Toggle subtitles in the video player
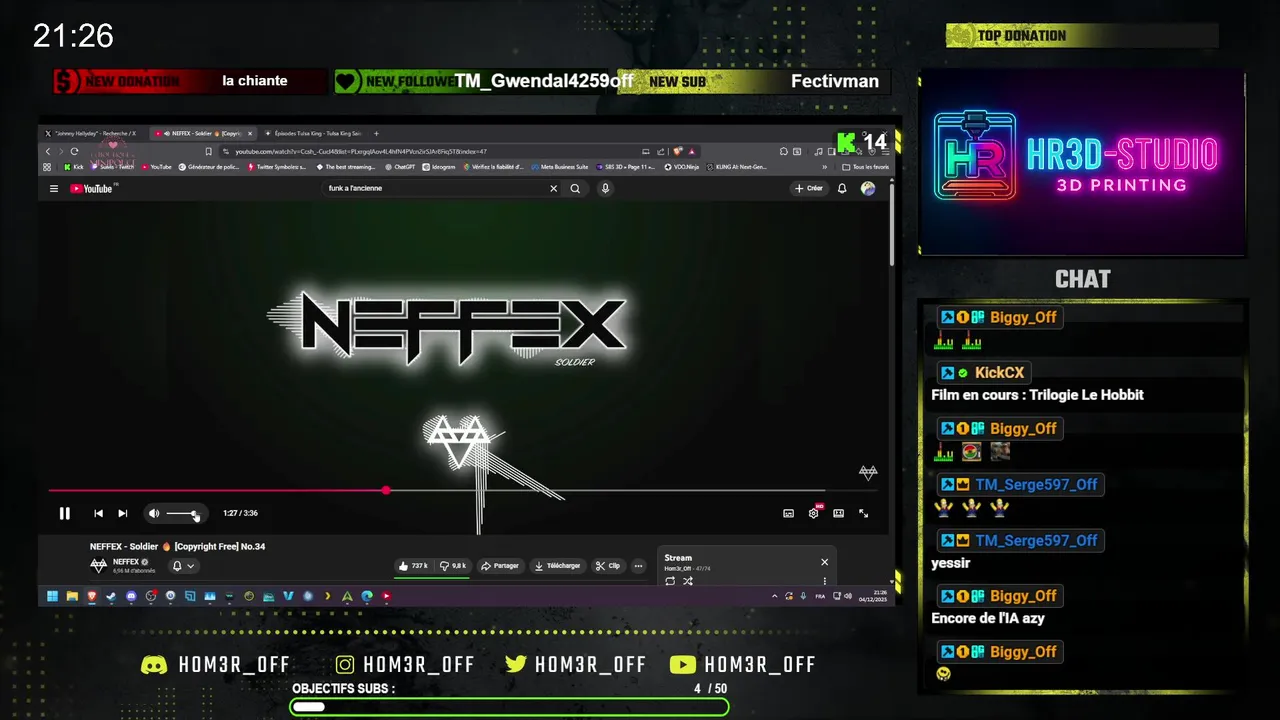 coord(788,513)
